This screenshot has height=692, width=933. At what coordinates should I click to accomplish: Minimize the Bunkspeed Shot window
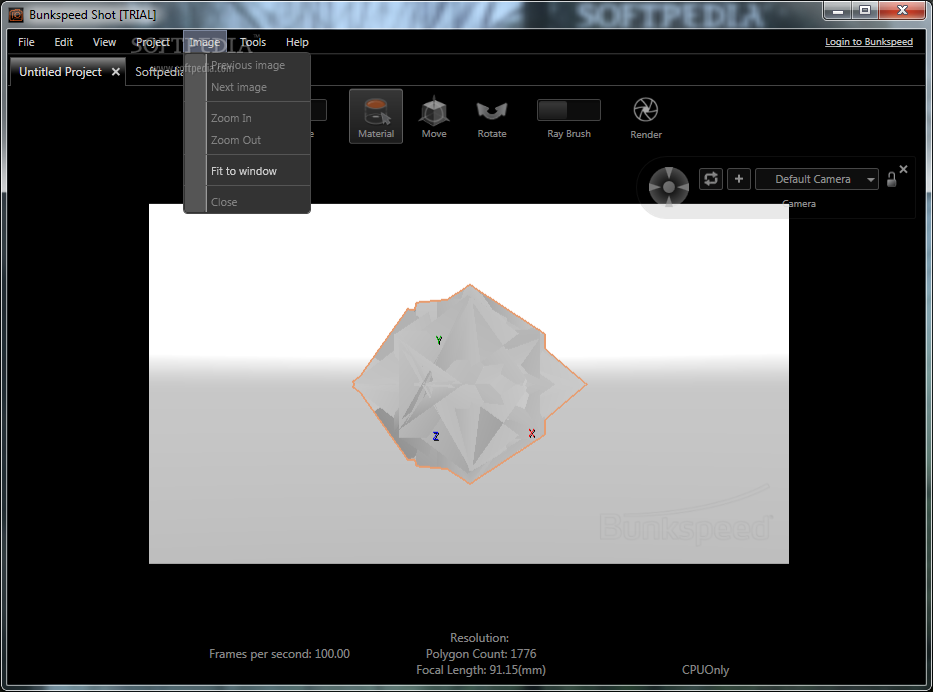point(838,10)
